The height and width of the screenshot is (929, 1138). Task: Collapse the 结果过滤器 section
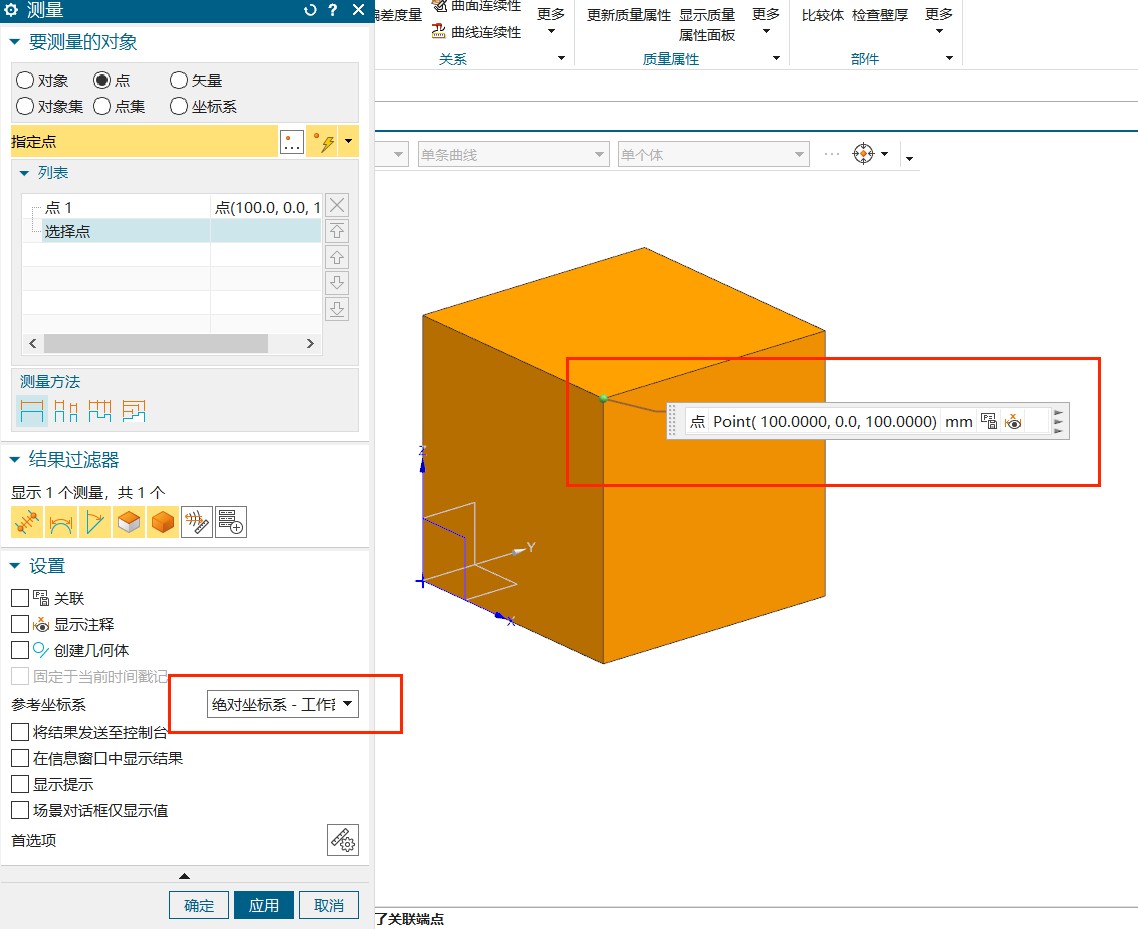[x=15, y=460]
